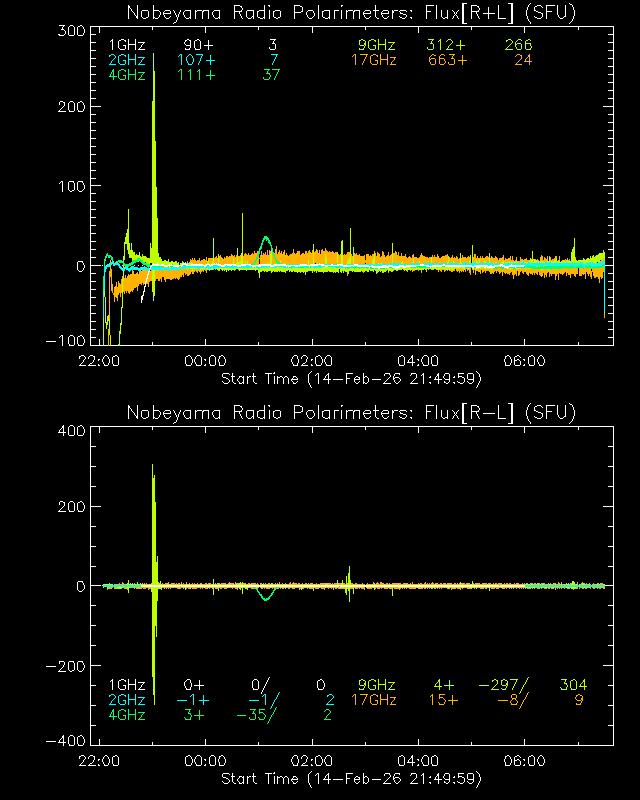Click the green 4GHz bump in top plot
This screenshot has width=640, height=800.
pyautogui.click(x=265, y=242)
